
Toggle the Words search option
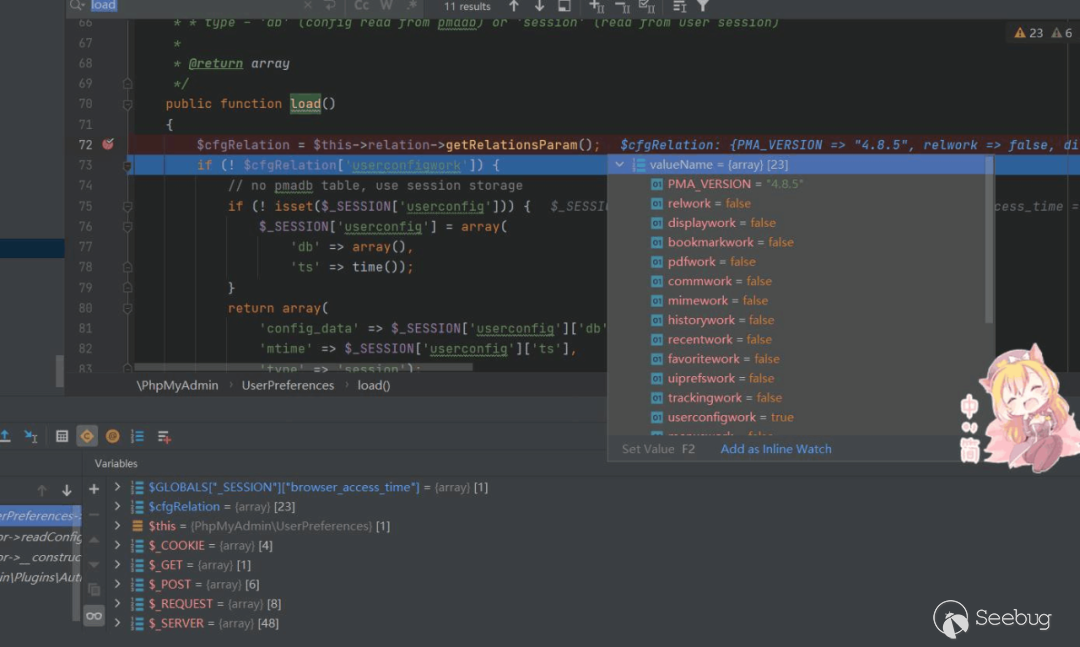[386, 6]
